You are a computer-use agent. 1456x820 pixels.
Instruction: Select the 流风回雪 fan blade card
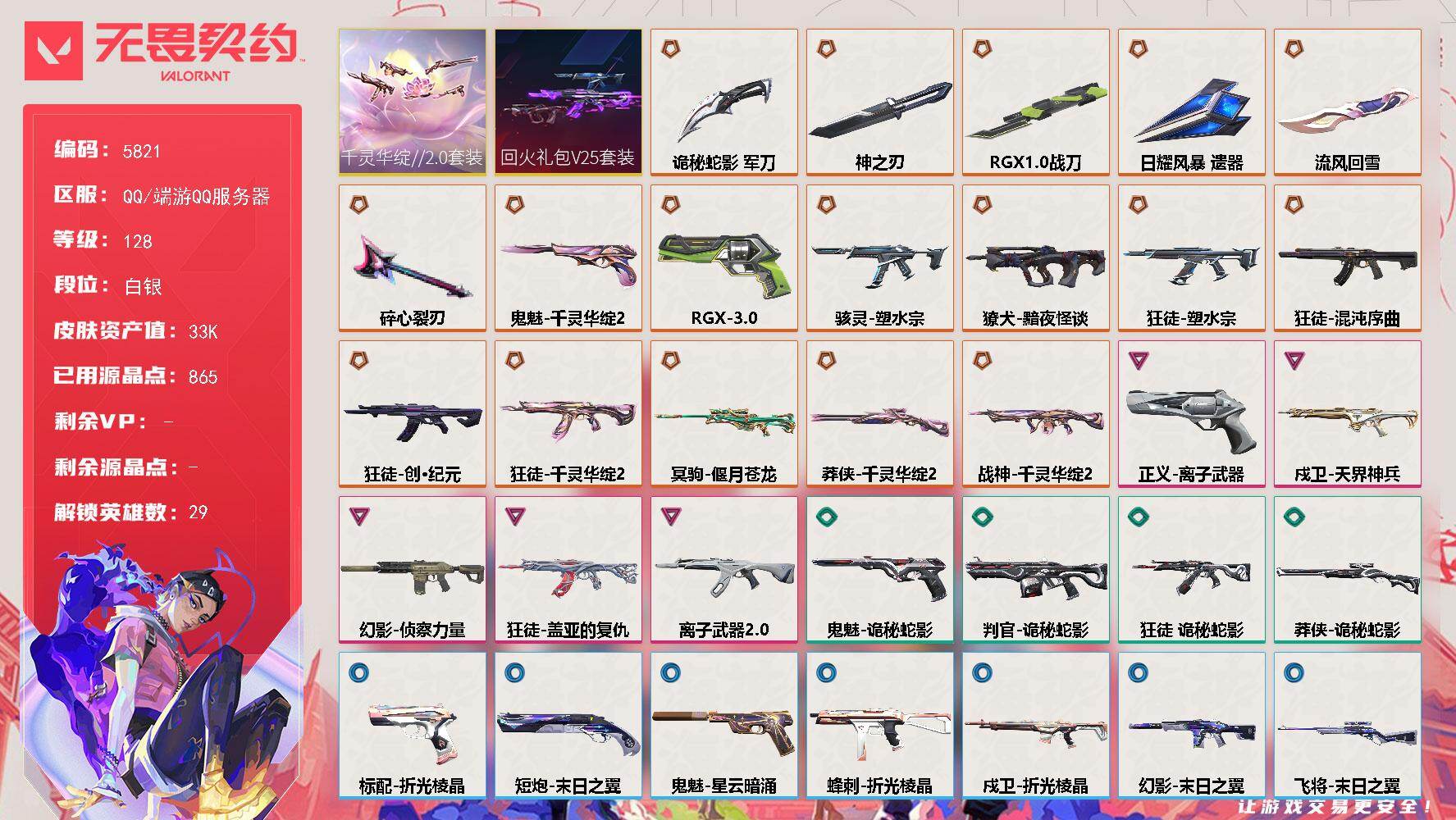click(x=1347, y=102)
